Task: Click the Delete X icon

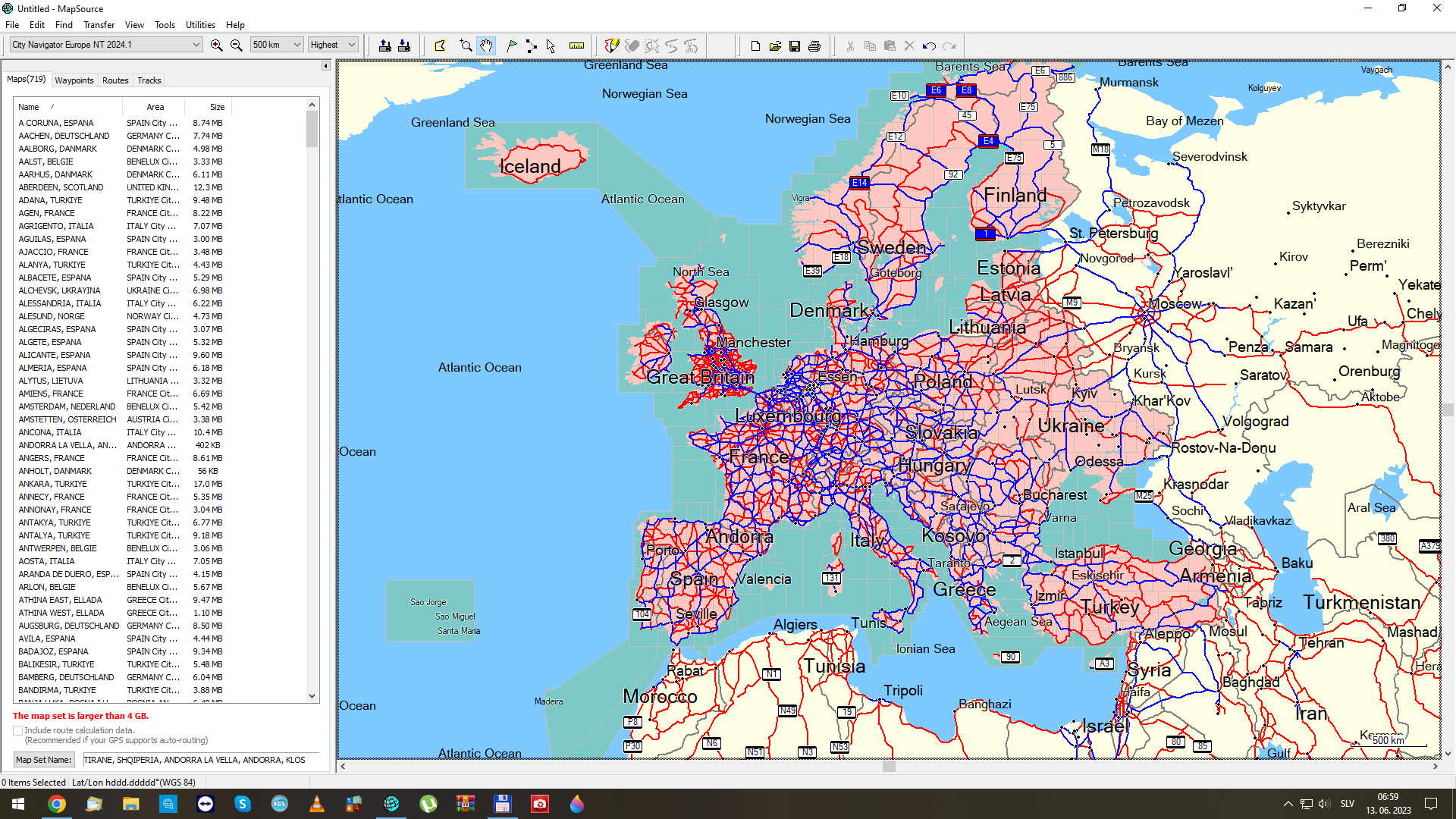Action: click(909, 45)
